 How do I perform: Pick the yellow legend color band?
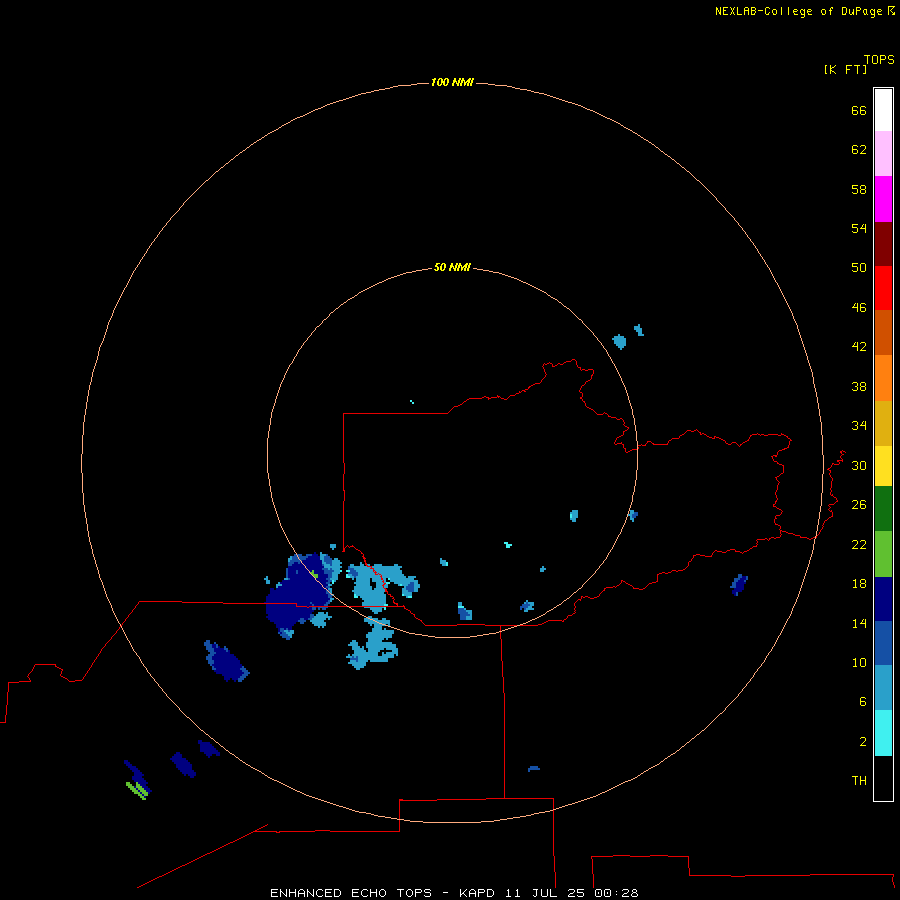pos(883,466)
